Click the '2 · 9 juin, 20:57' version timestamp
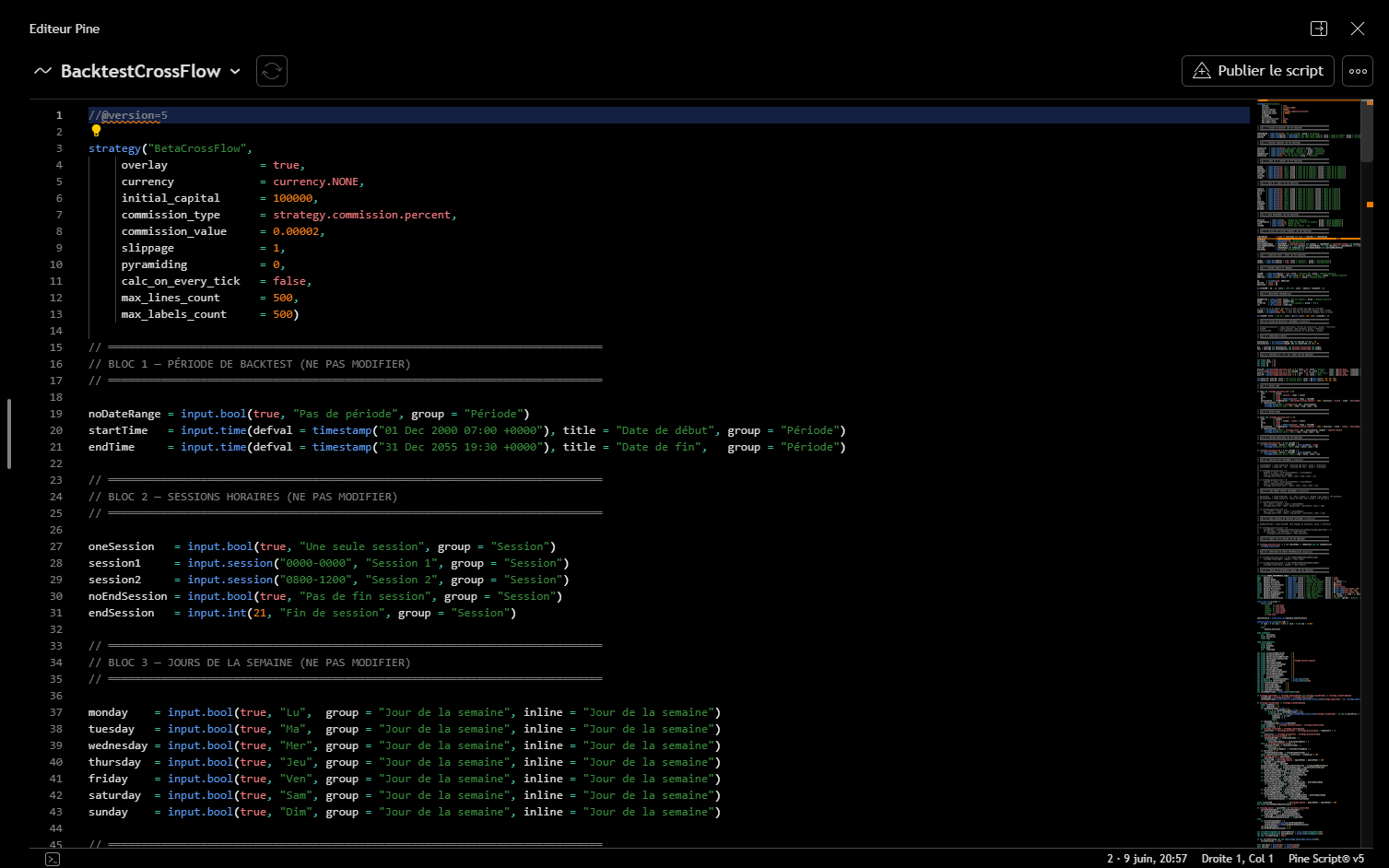The width and height of the screenshot is (1389, 868). point(1147,859)
